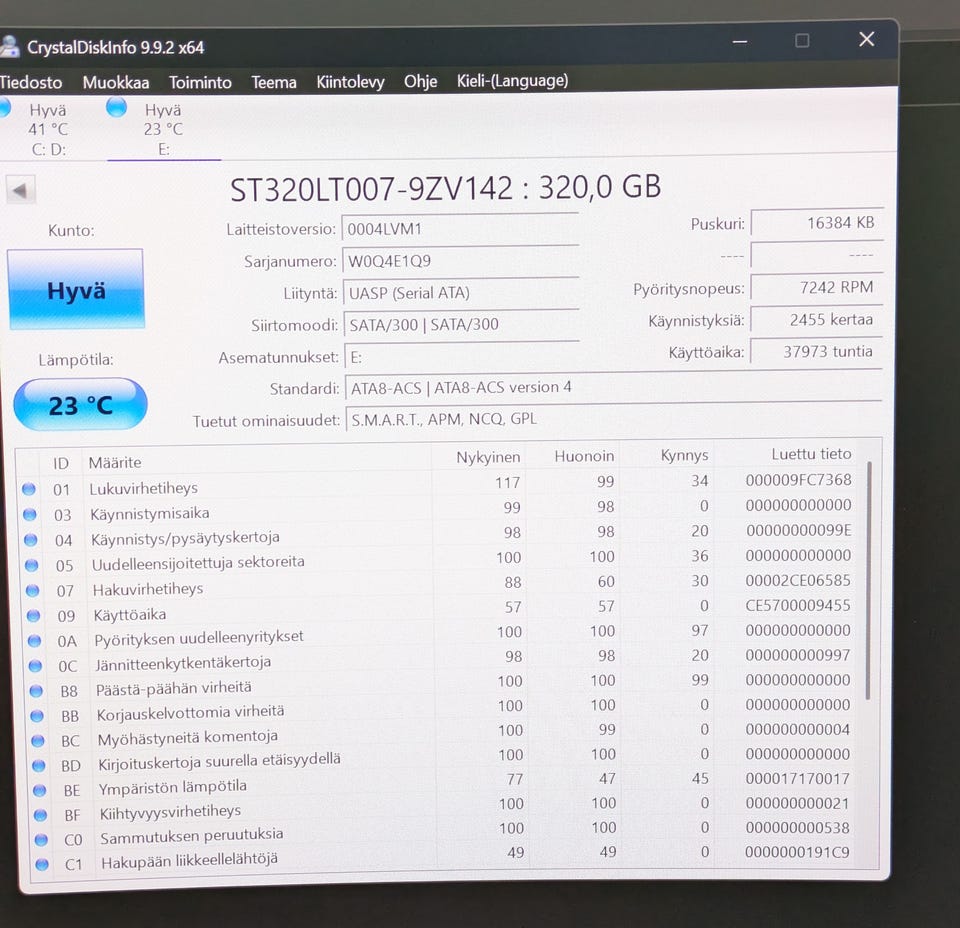Image resolution: width=960 pixels, height=928 pixels.
Task: Click the Hyvä health status button
Action: 77,289
